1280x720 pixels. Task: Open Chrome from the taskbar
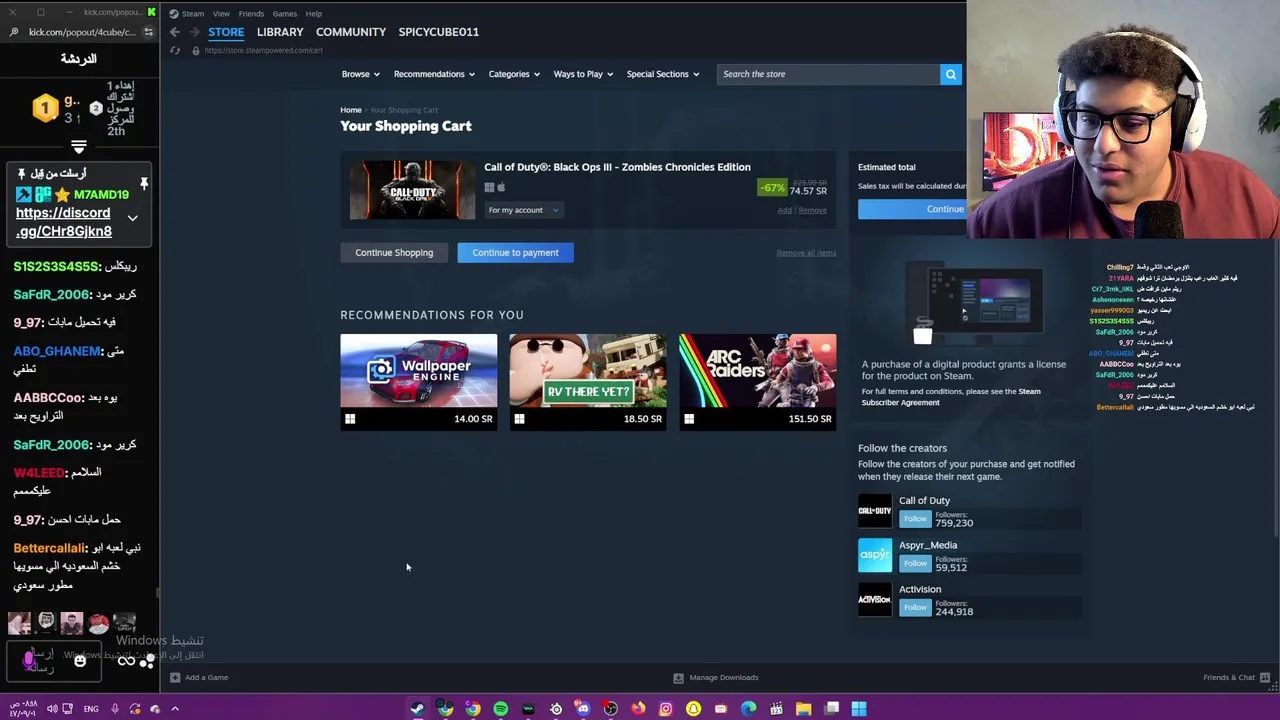click(472, 708)
